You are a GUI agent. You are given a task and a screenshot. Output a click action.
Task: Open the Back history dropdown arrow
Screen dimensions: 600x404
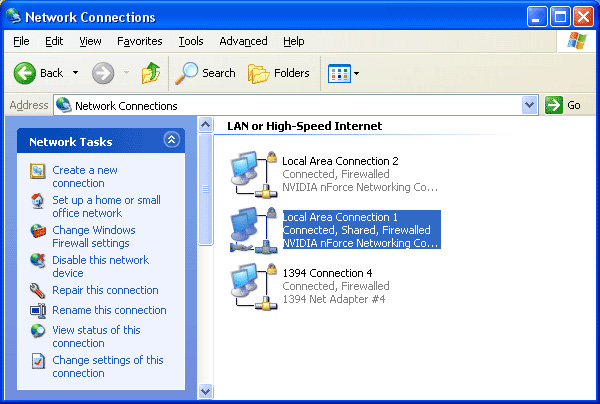click(x=75, y=73)
